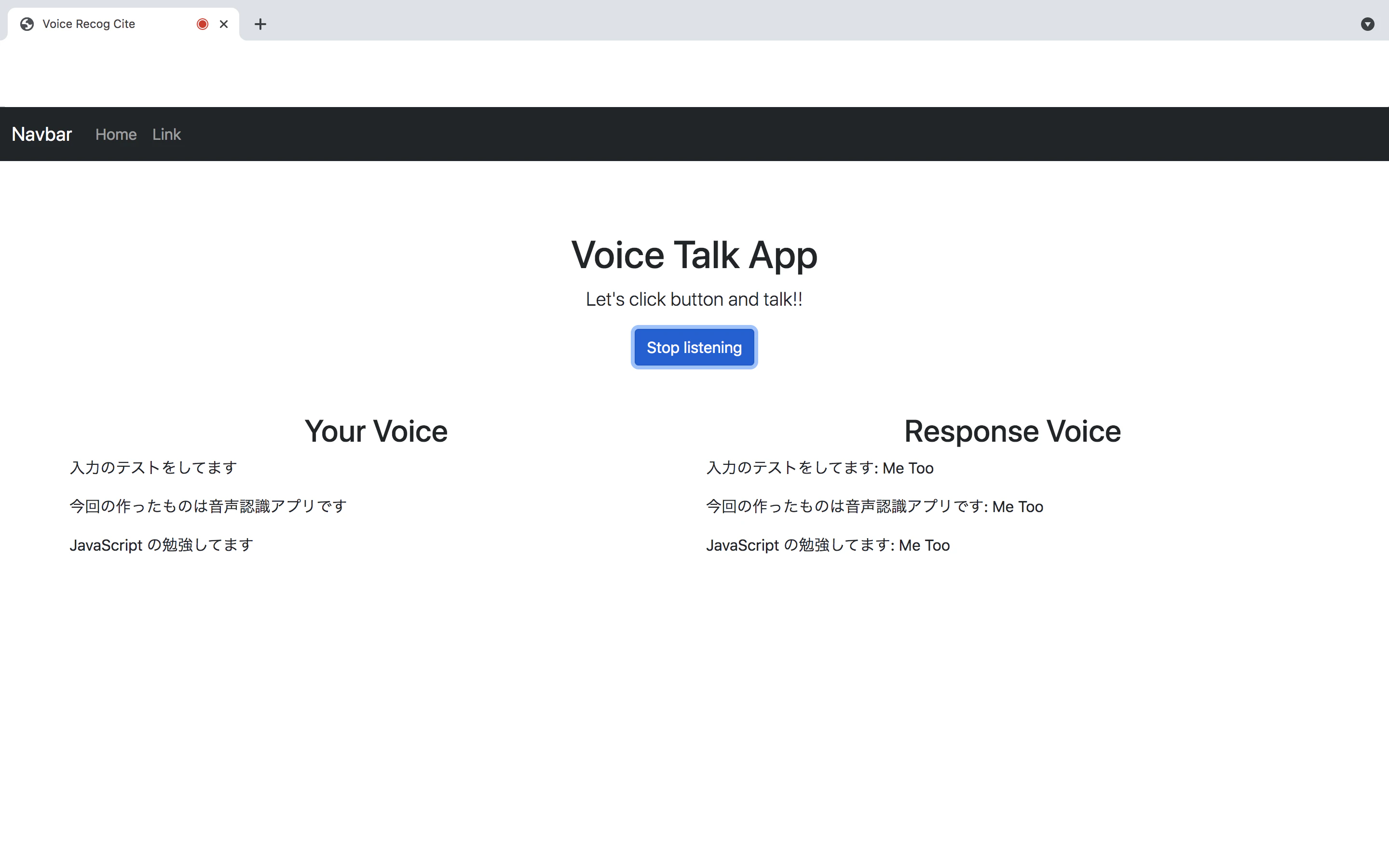Click the red recording indicator on the tab
This screenshot has width=1389, height=868.
(202, 24)
